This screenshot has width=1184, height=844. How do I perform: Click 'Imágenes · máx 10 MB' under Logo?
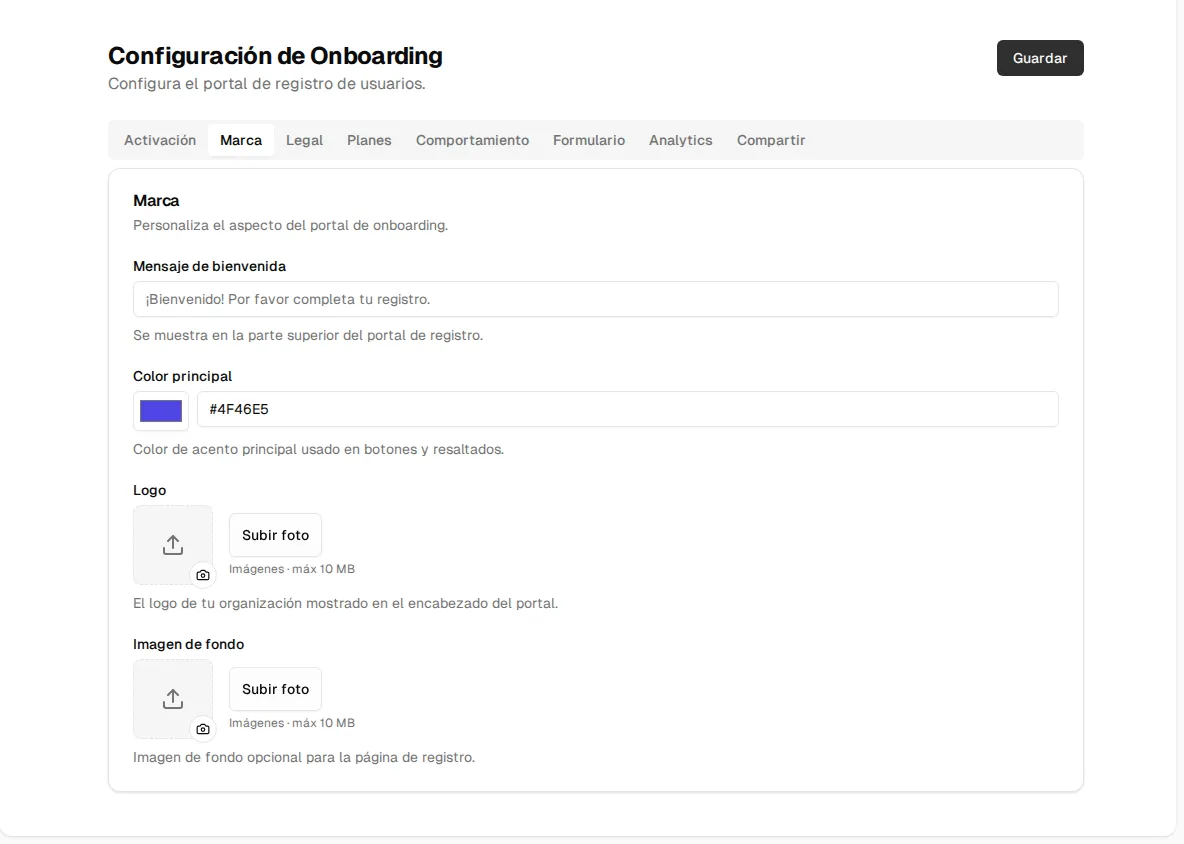coord(292,569)
